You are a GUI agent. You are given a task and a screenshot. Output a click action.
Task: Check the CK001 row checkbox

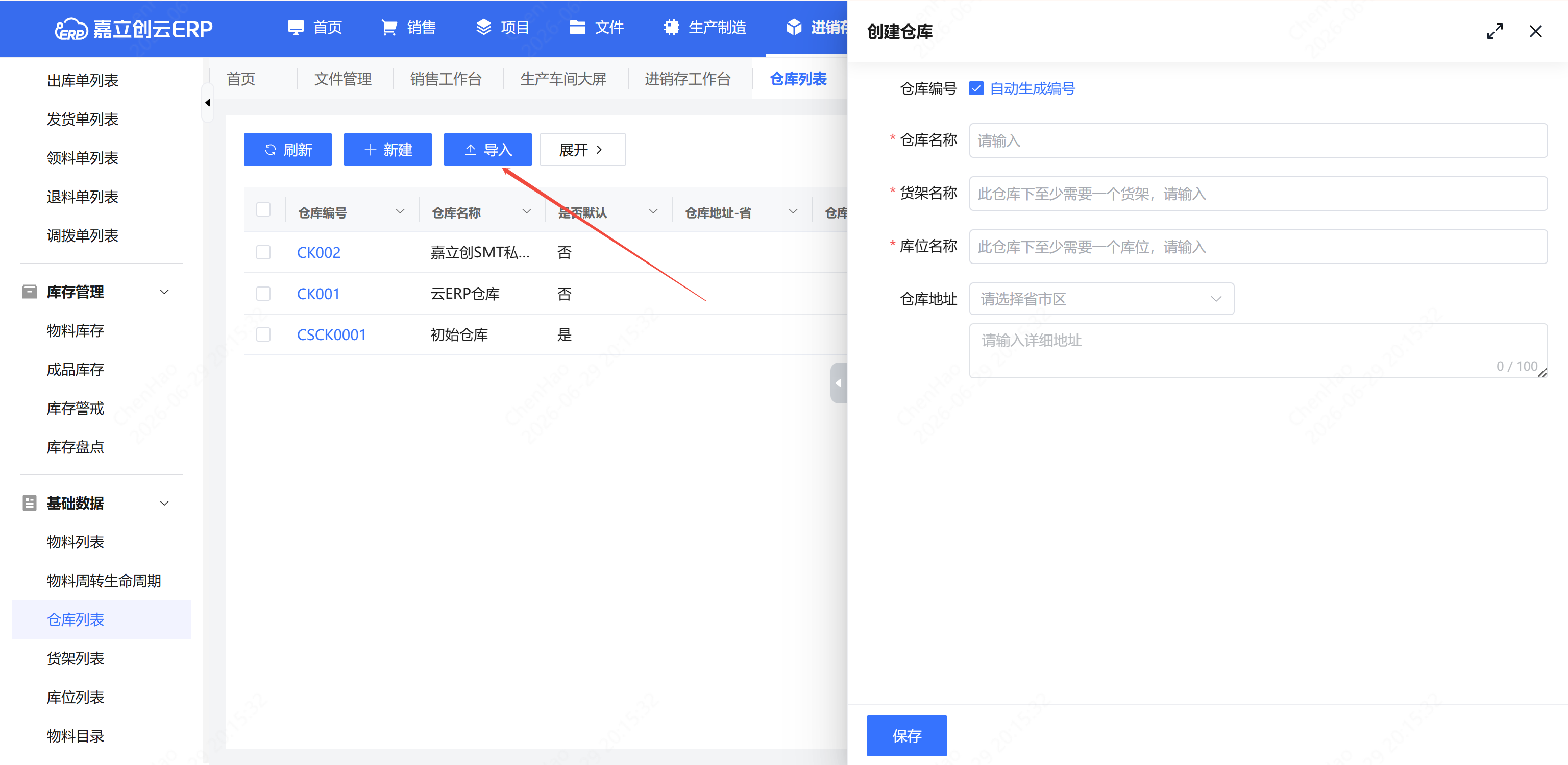263,294
